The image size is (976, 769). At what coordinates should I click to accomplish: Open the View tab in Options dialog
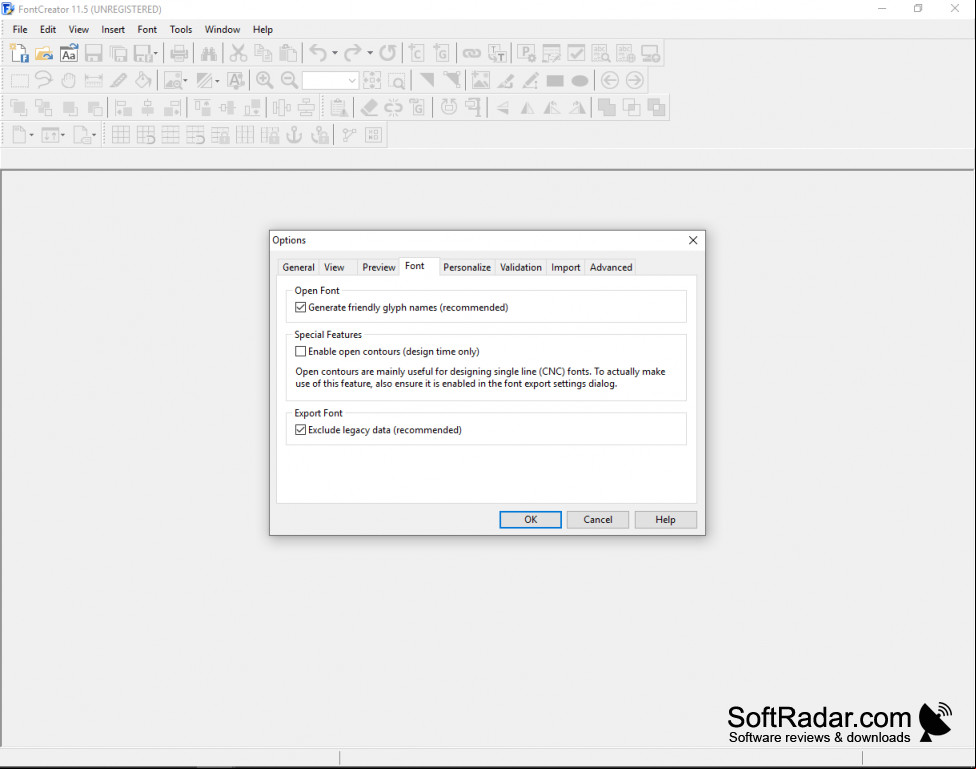point(334,267)
